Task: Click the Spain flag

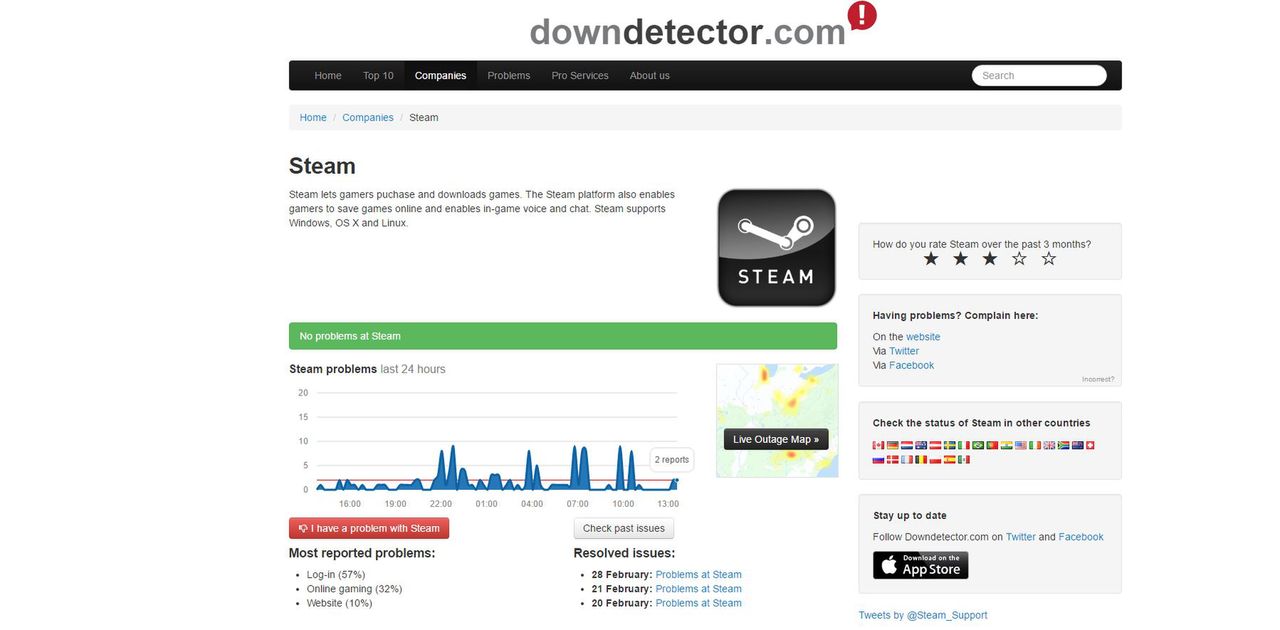Action: tap(950, 460)
